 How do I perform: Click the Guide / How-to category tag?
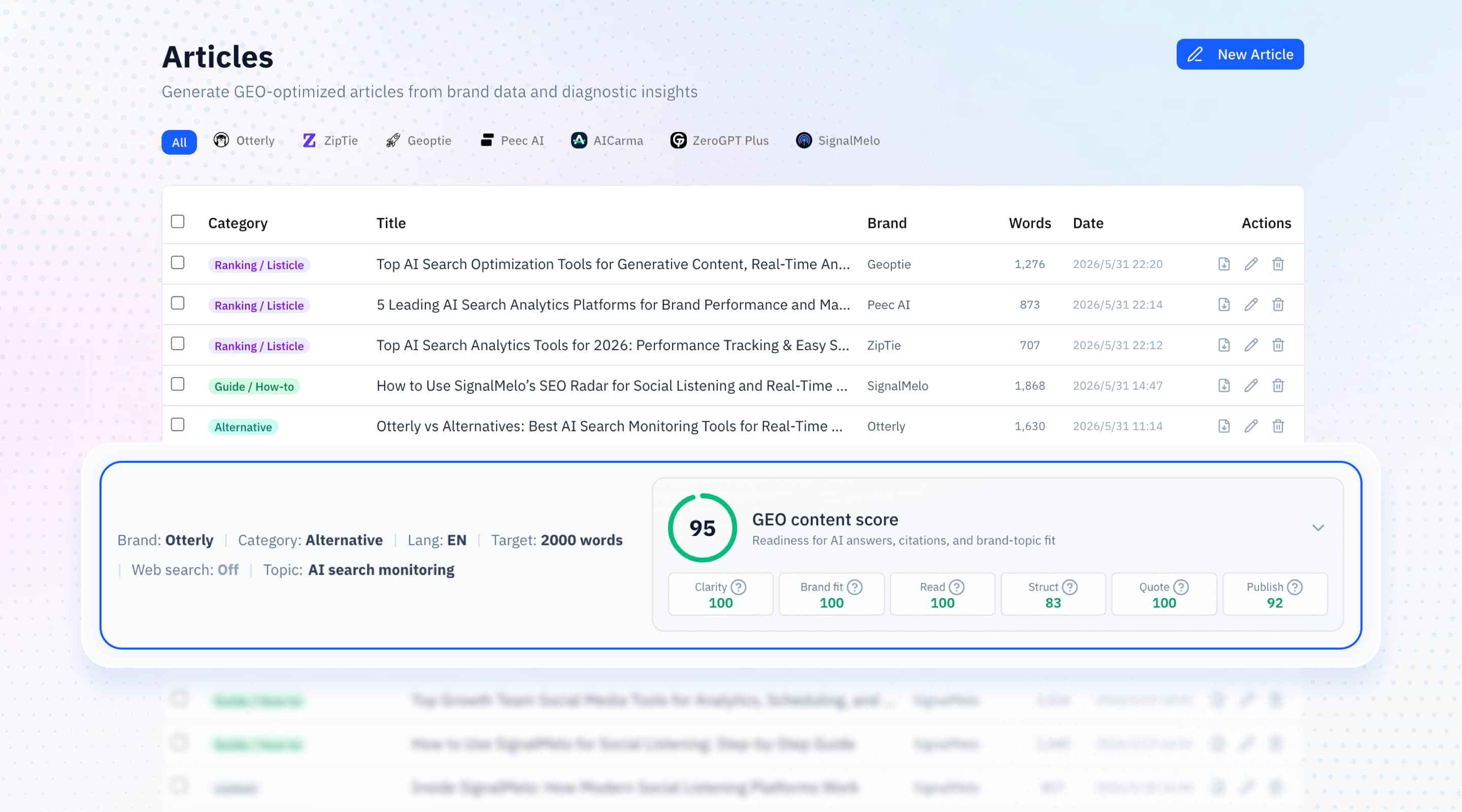point(254,386)
